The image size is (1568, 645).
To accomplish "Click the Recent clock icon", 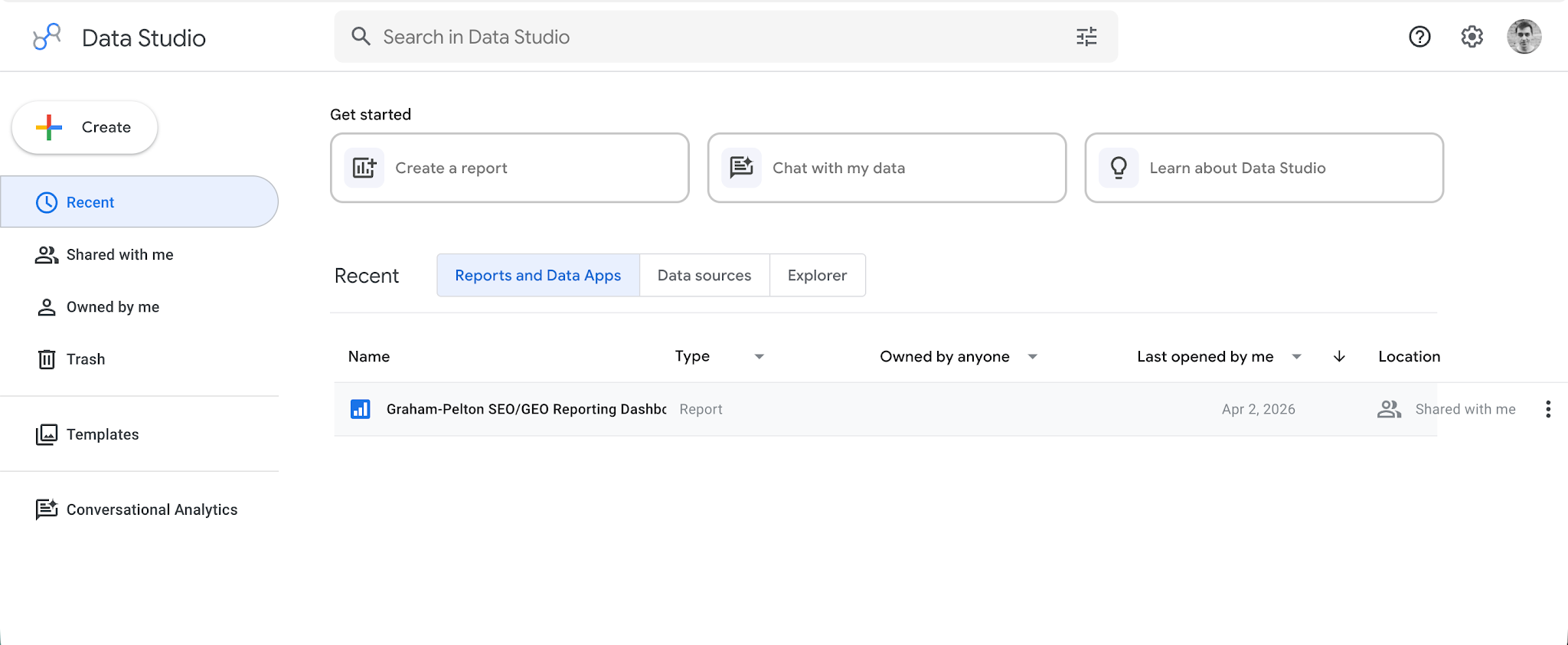I will coord(47,202).
